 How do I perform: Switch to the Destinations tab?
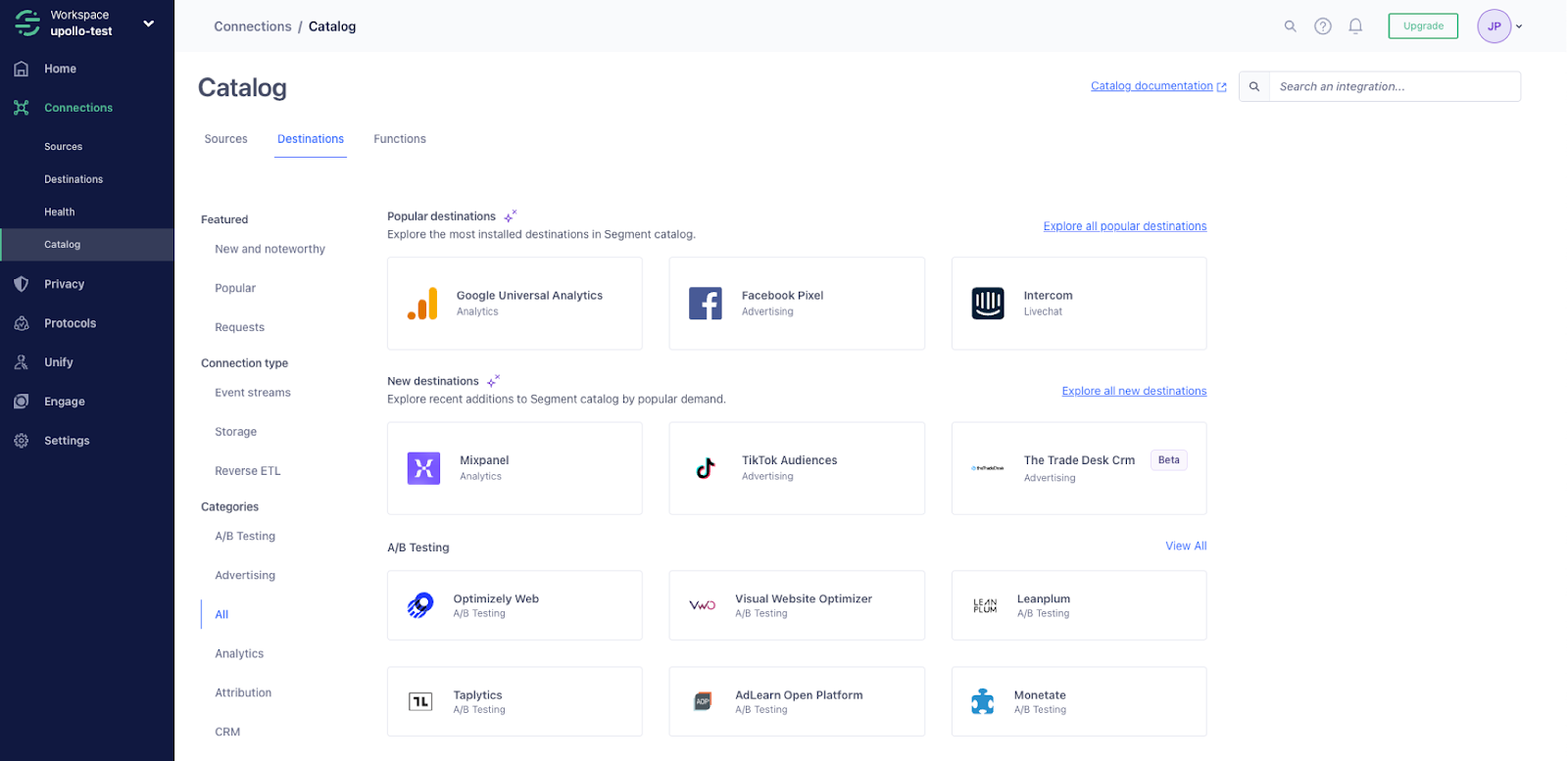click(x=311, y=139)
